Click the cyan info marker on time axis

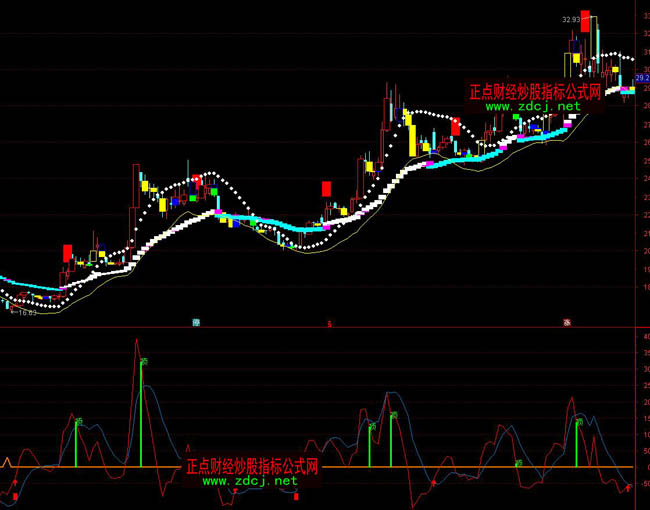197,322
